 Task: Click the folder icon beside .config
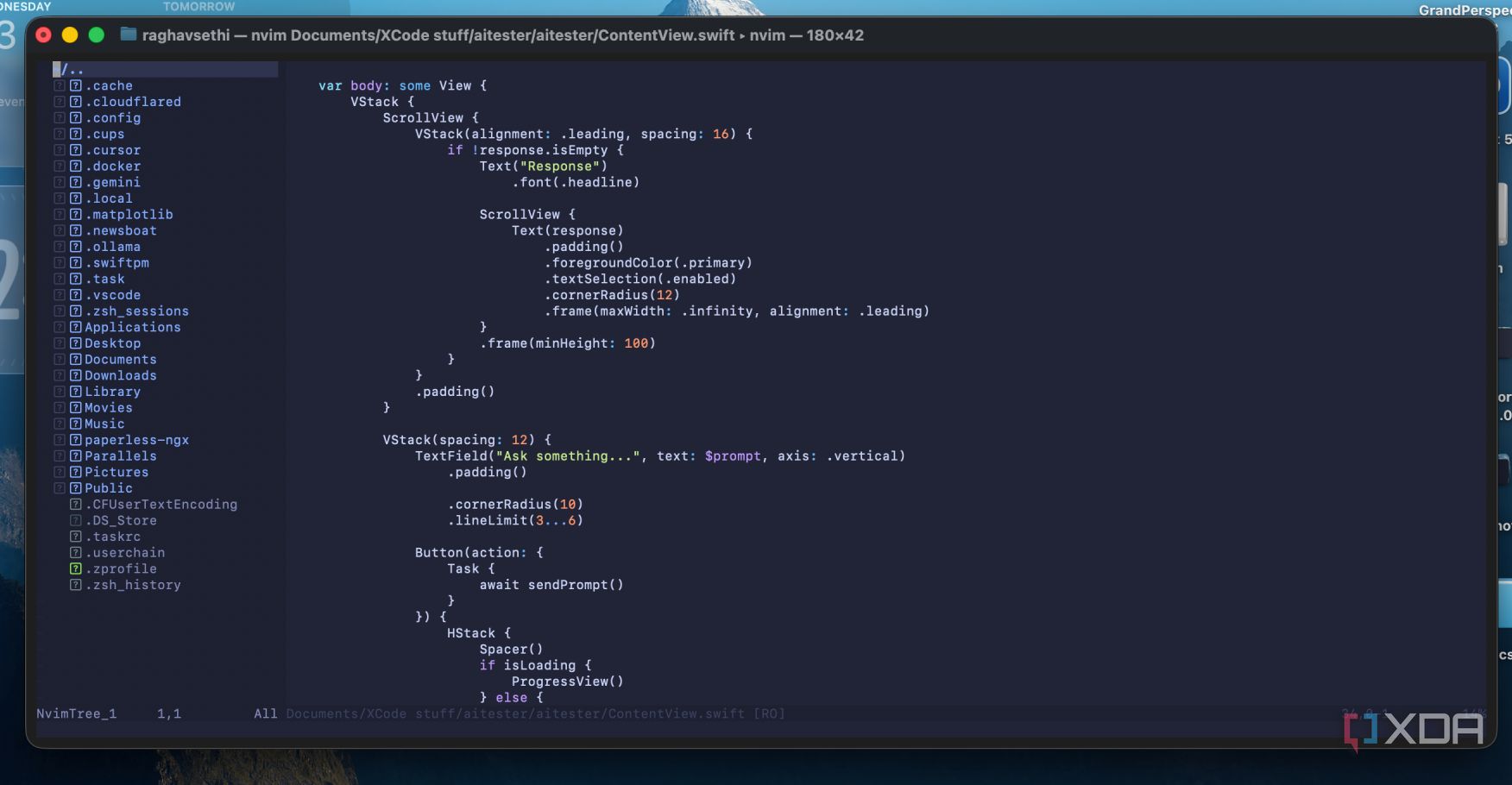tap(76, 117)
